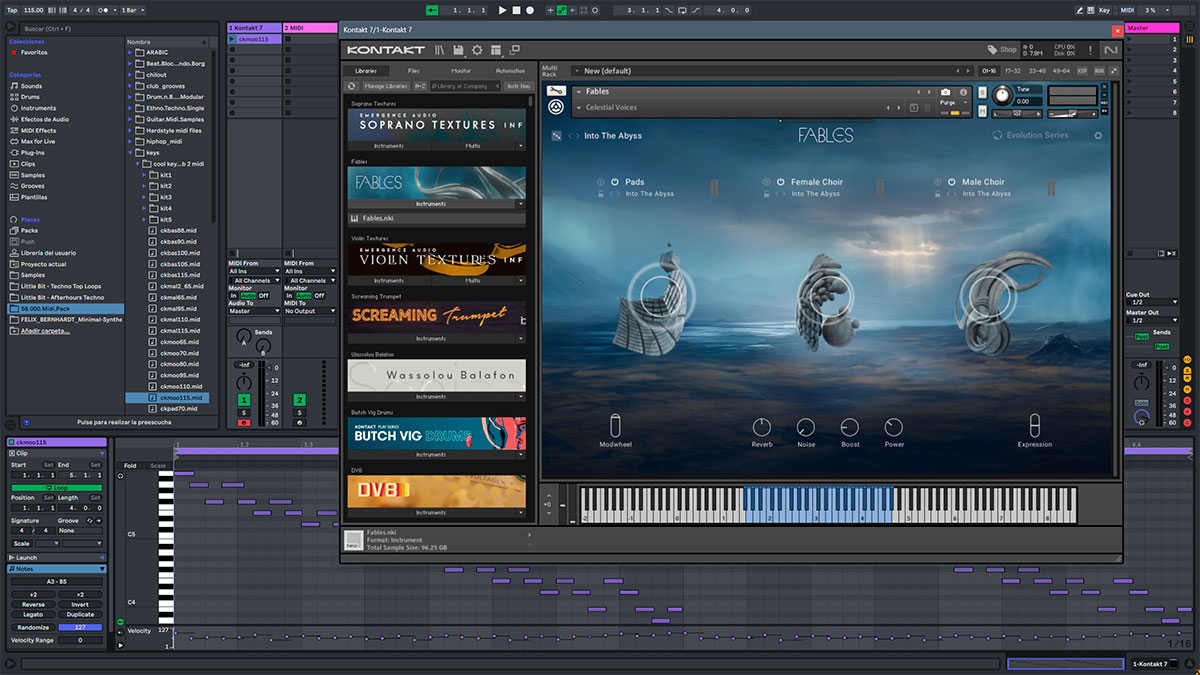The width and height of the screenshot is (1200, 675).
Task: Click the Randomize velocity button
Action: 33,627
